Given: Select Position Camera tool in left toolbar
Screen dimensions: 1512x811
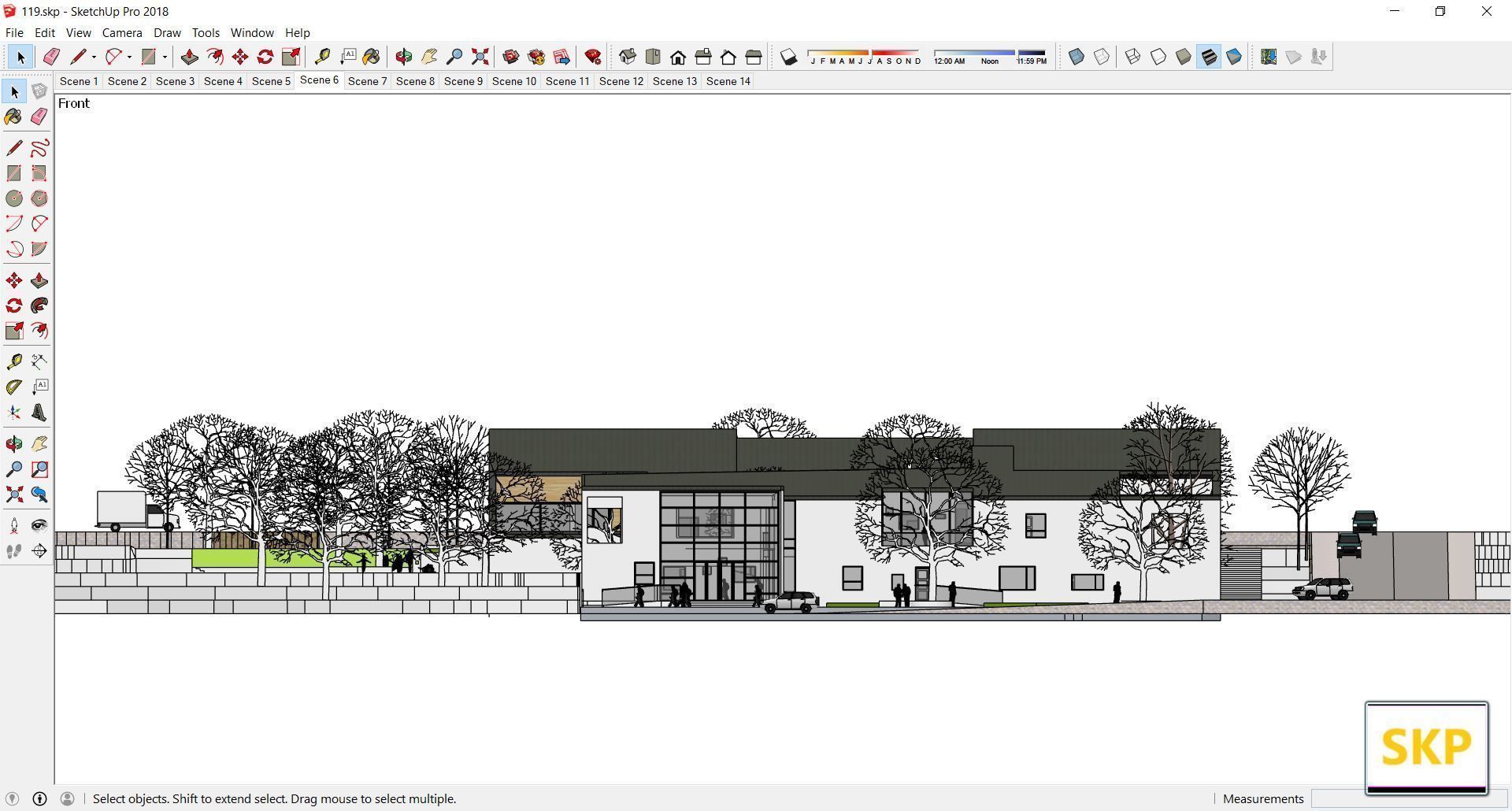Looking at the screenshot, I should tap(14, 526).
